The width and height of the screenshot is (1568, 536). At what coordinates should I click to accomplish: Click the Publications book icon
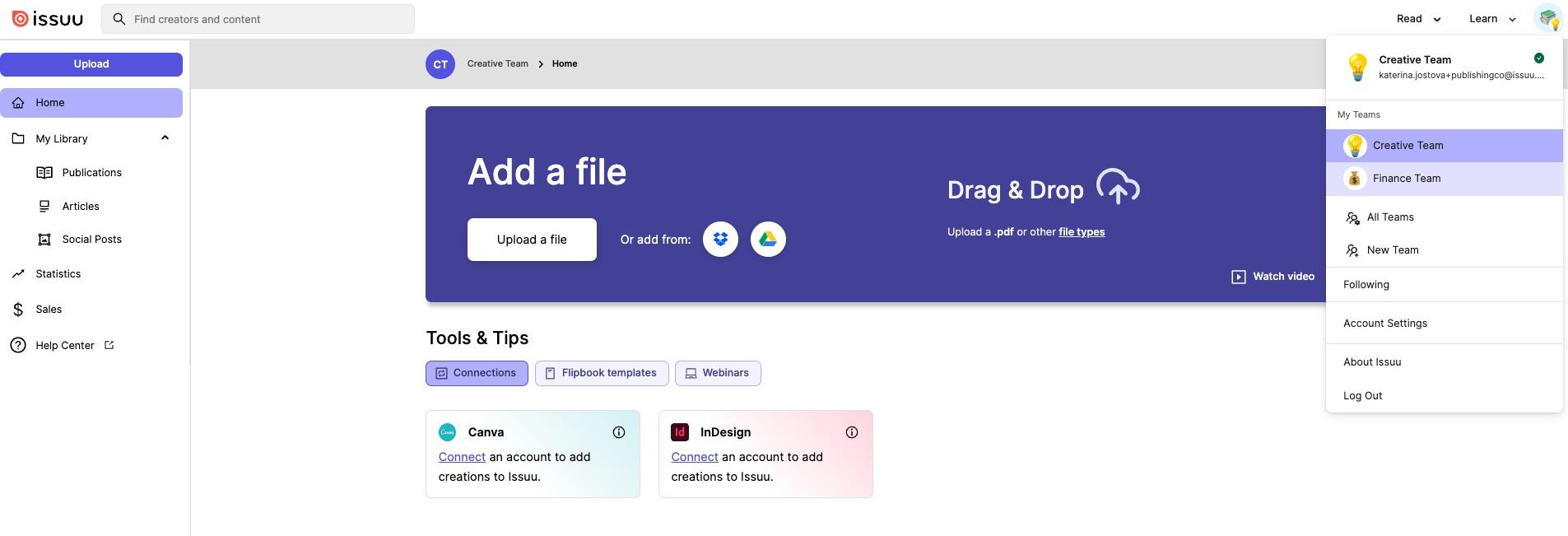(44, 173)
